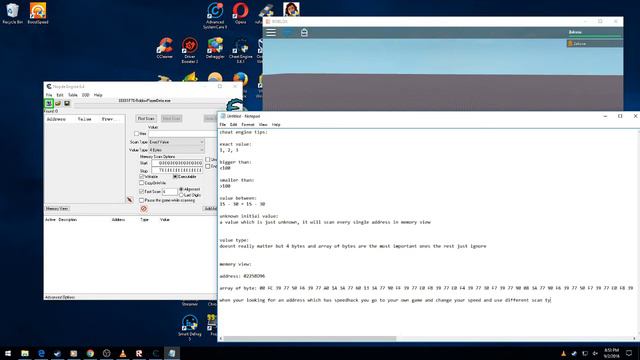Click the Windows Start button
This screenshot has width=640, height=360.
pos(8,353)
